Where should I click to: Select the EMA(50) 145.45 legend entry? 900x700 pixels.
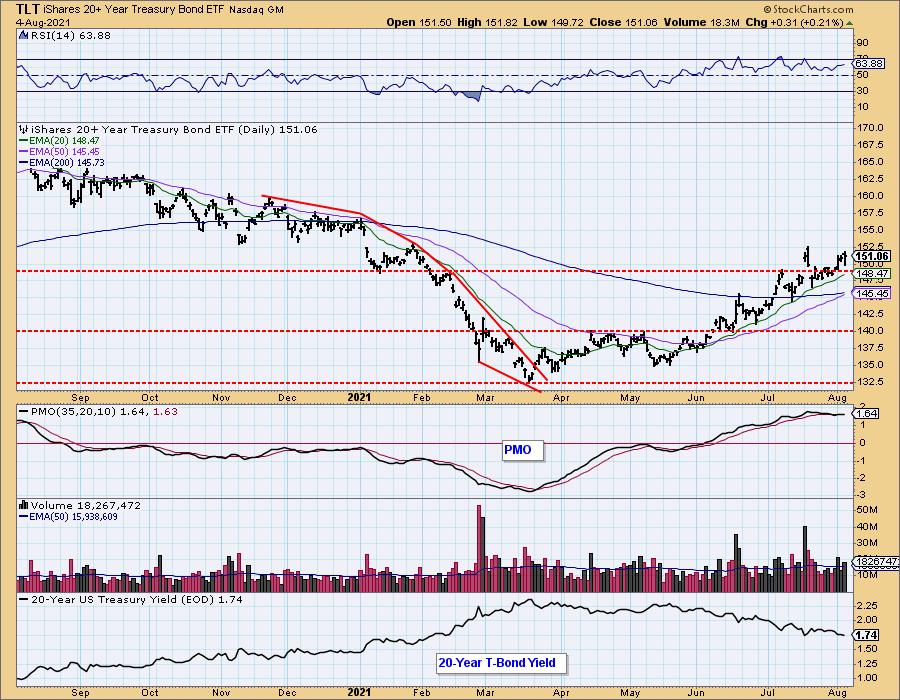click(60, 151)
